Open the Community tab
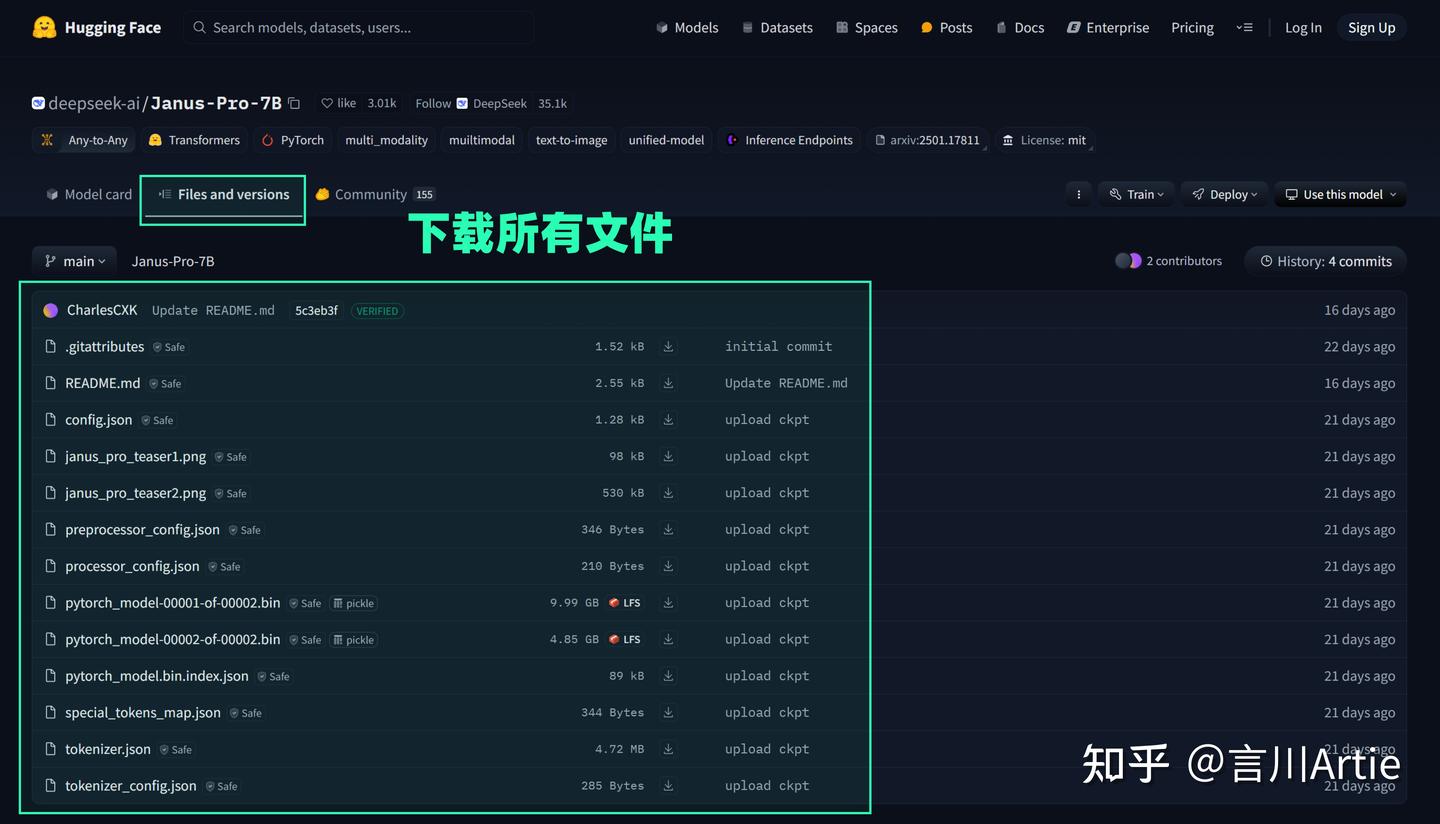1440x824 pixels. (375, 194)
